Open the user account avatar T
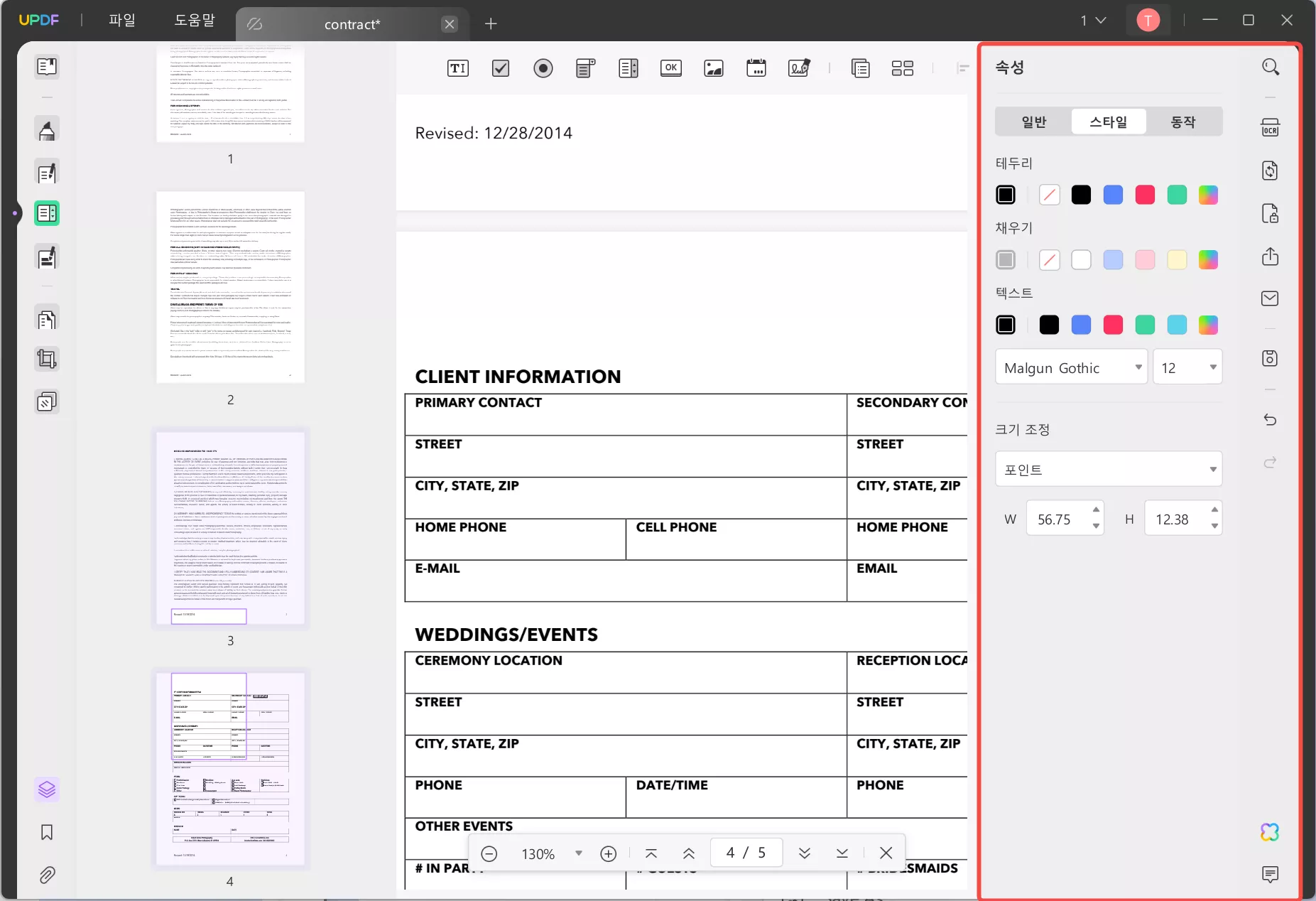The height and width of the screenshot is (901, 1316). [x=1148, y=21]
